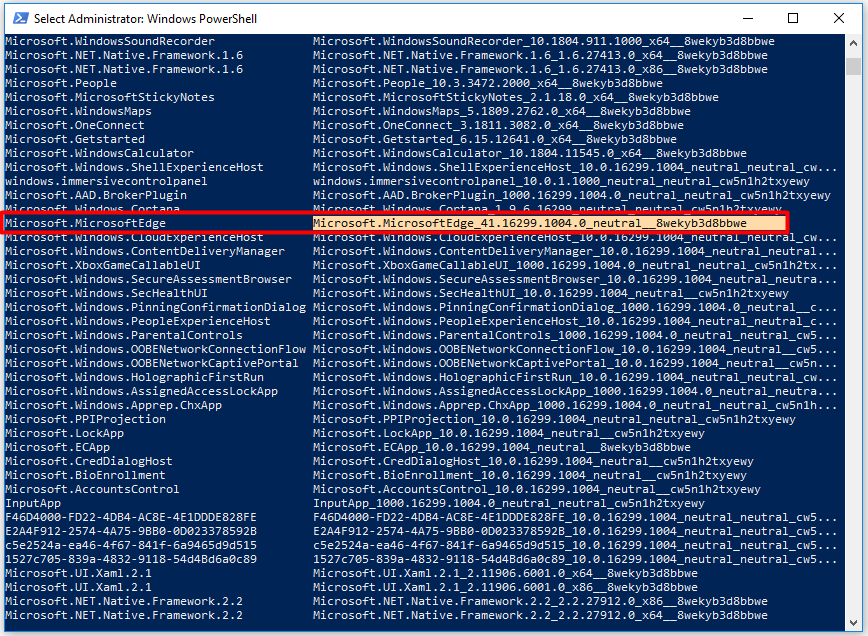Click Microsoft.Windows.PeopleExperienceHost name entry
The width and height of the screenshot is (868, 636).
pos(138,321)
